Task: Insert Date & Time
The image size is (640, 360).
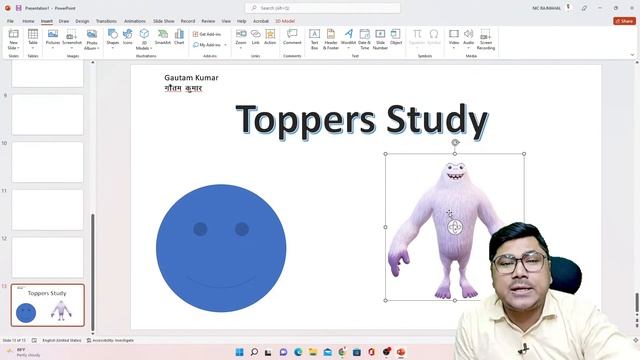Action: pyautogui.click(x=364, y=40)
